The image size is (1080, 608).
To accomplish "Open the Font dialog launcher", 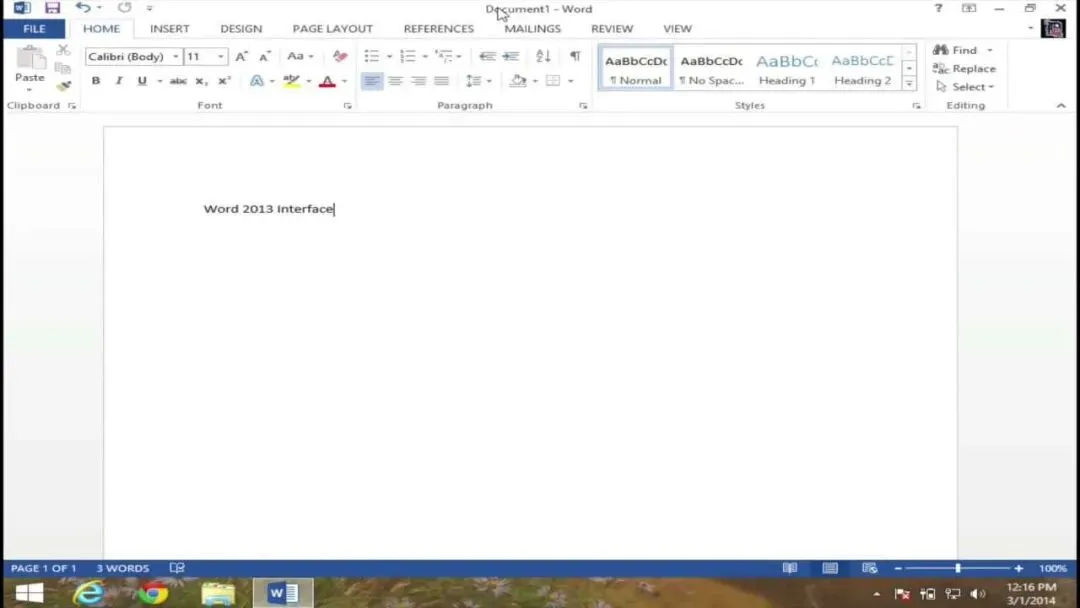I will click(347, 106).
